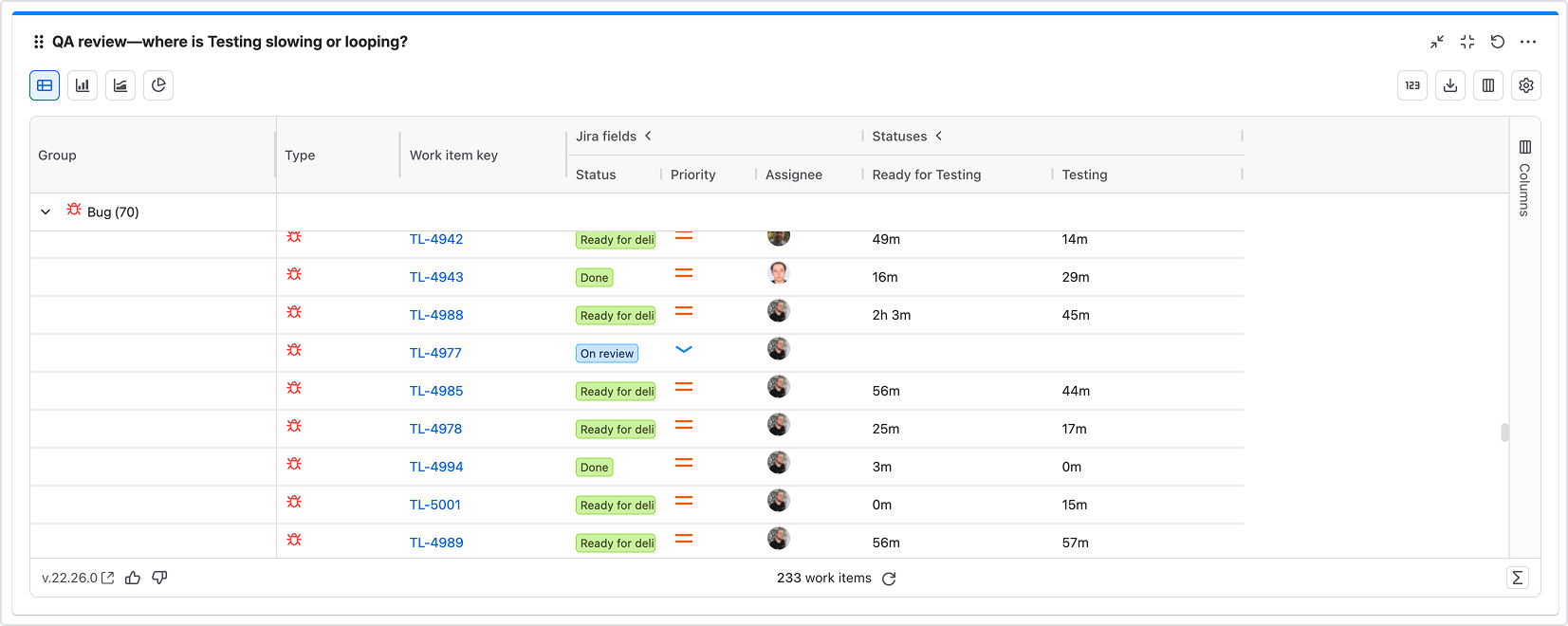Open work item TL-4988

click(436, 315)
